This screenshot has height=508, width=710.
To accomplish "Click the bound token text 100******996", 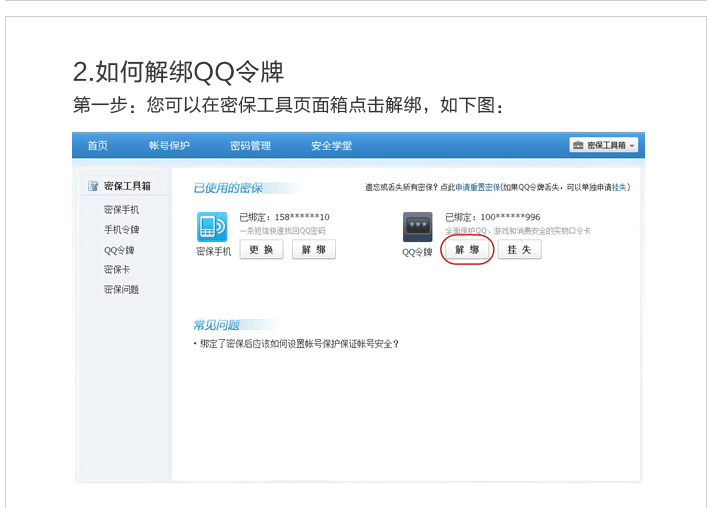I will (x=510, y=217).
